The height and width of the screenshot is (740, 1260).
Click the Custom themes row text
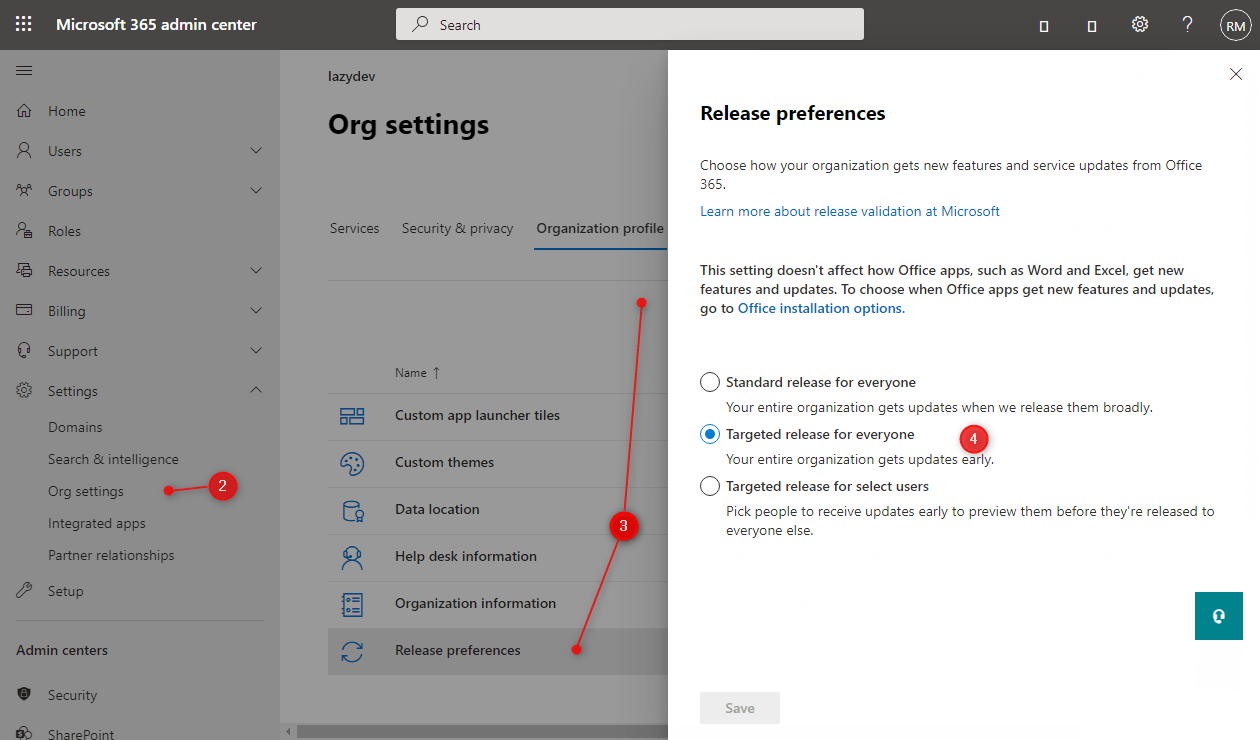pyautogui.click(x=444, y=463)
